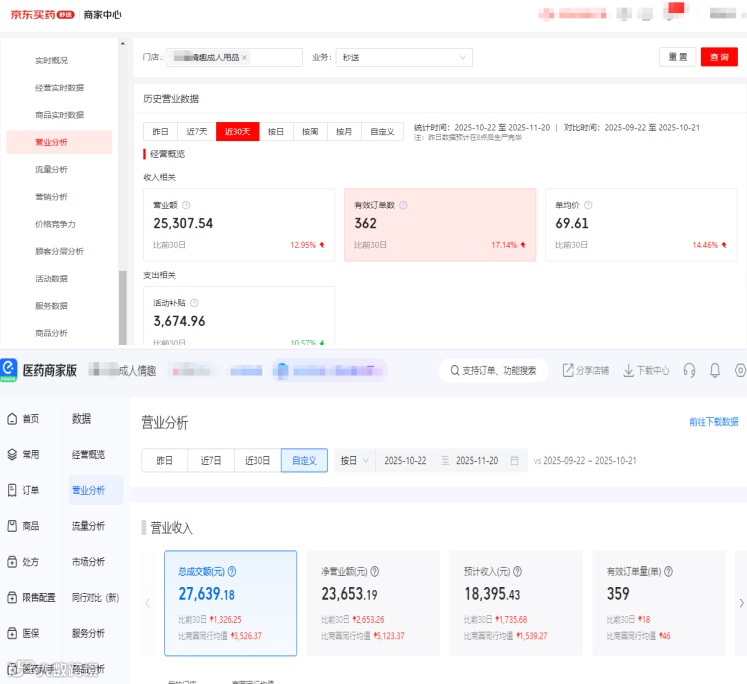Viewport: 747px width, 684px height.
Task: Click help icon next to 总成交额(元)
Action: click(x=232, y=571)
